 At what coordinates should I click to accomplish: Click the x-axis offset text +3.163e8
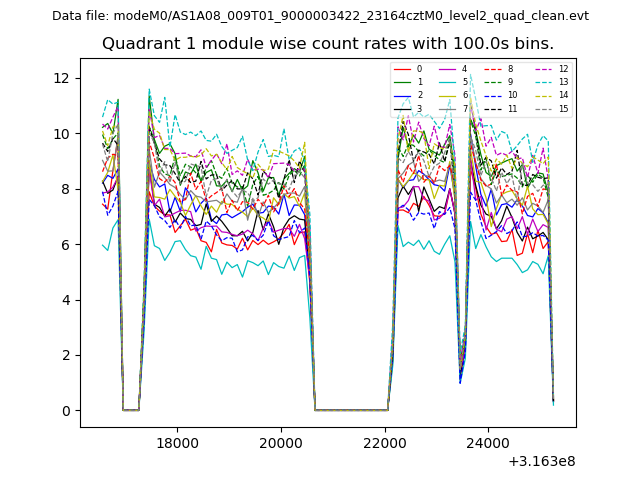pos(541,461)
